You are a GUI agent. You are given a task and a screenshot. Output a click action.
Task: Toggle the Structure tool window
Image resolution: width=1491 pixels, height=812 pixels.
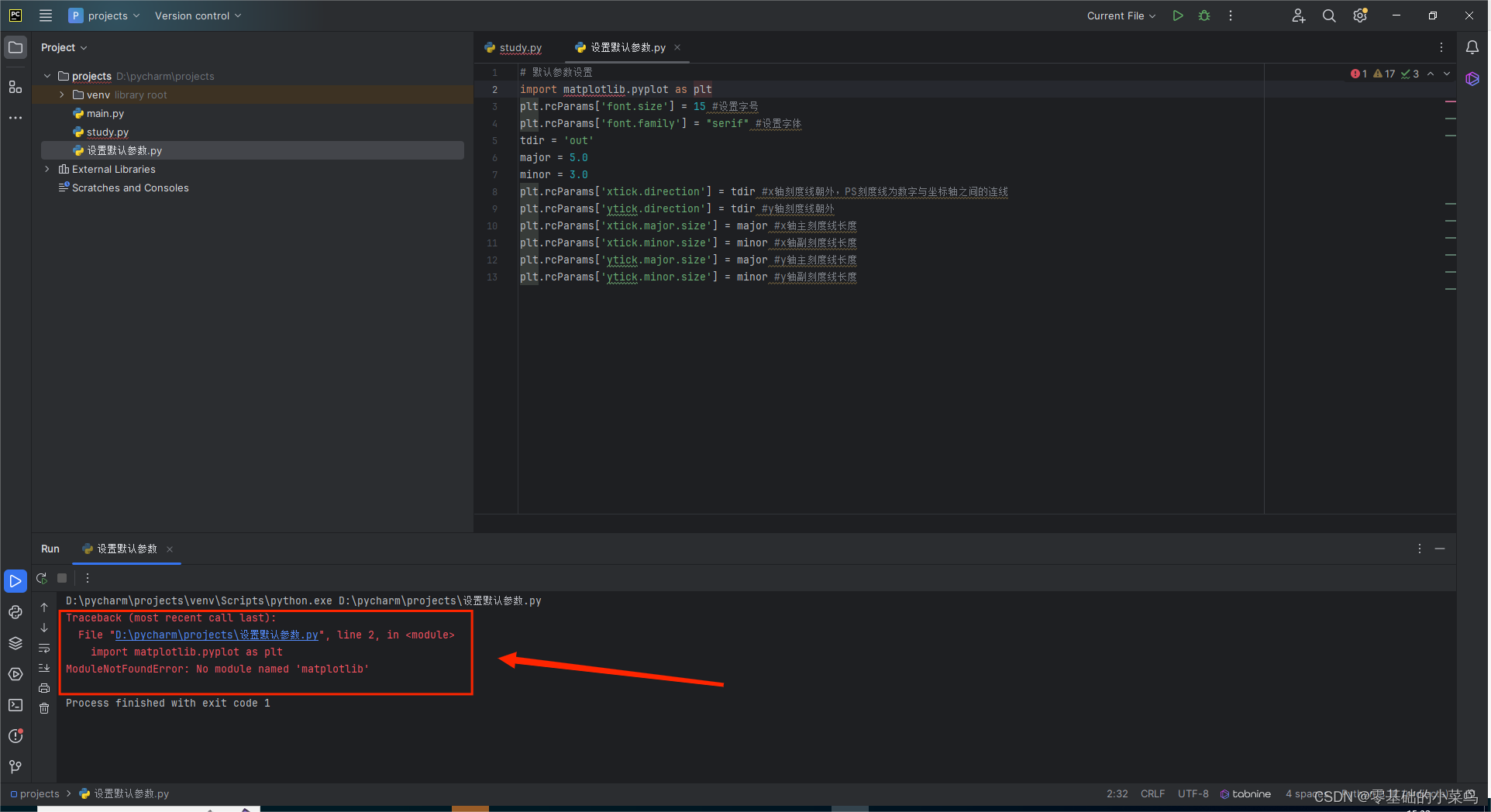coord(15,88)
